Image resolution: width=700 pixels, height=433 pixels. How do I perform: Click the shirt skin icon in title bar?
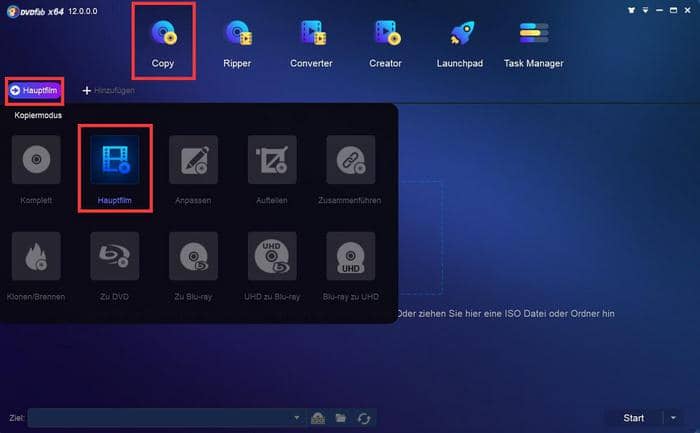tap(631, 10)
